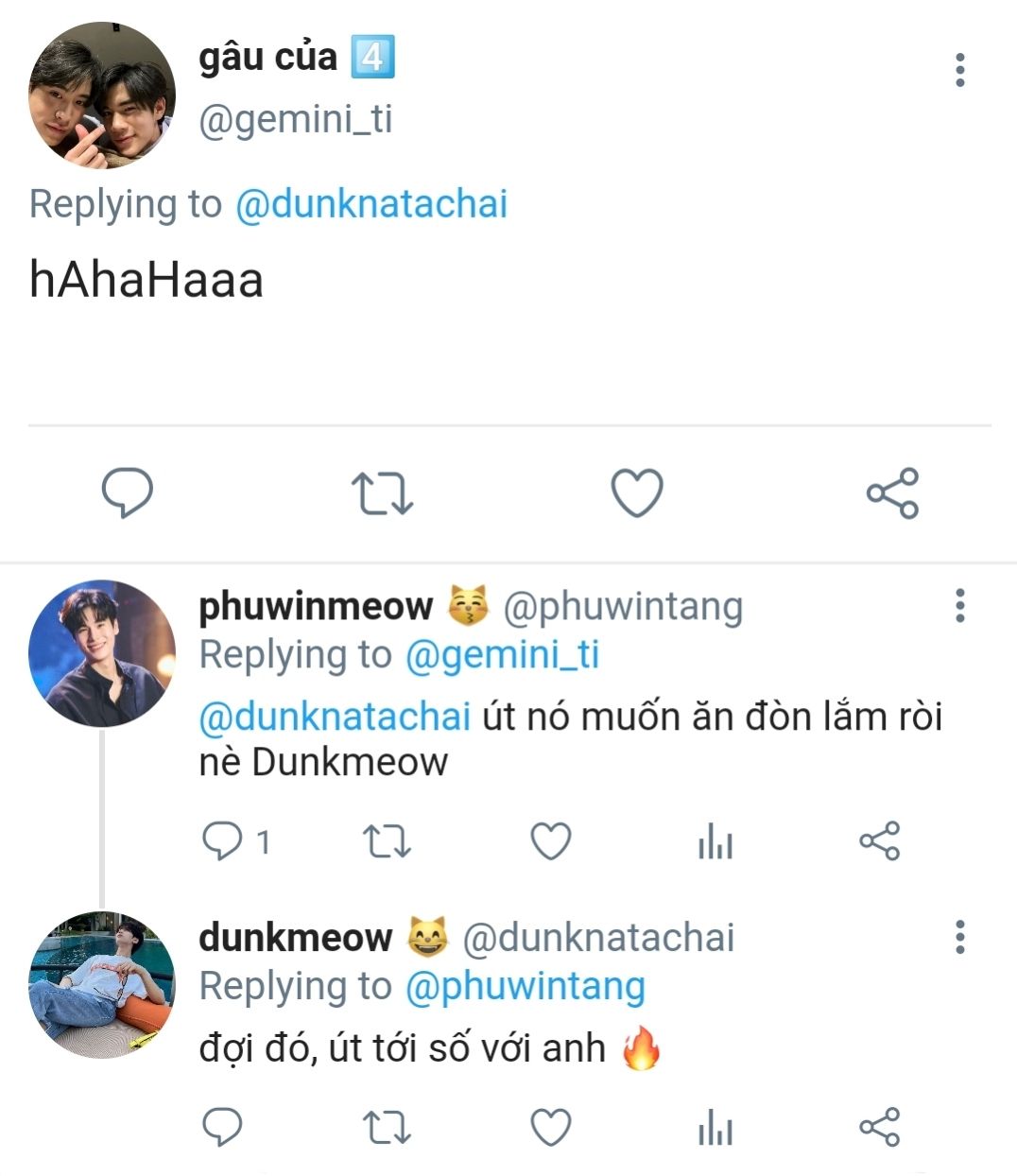This screenshot has width=1017, height=1176.
Task: Open @dunknatachai link under gâu của
Action: pyautogui.click(x=371, y=204)
